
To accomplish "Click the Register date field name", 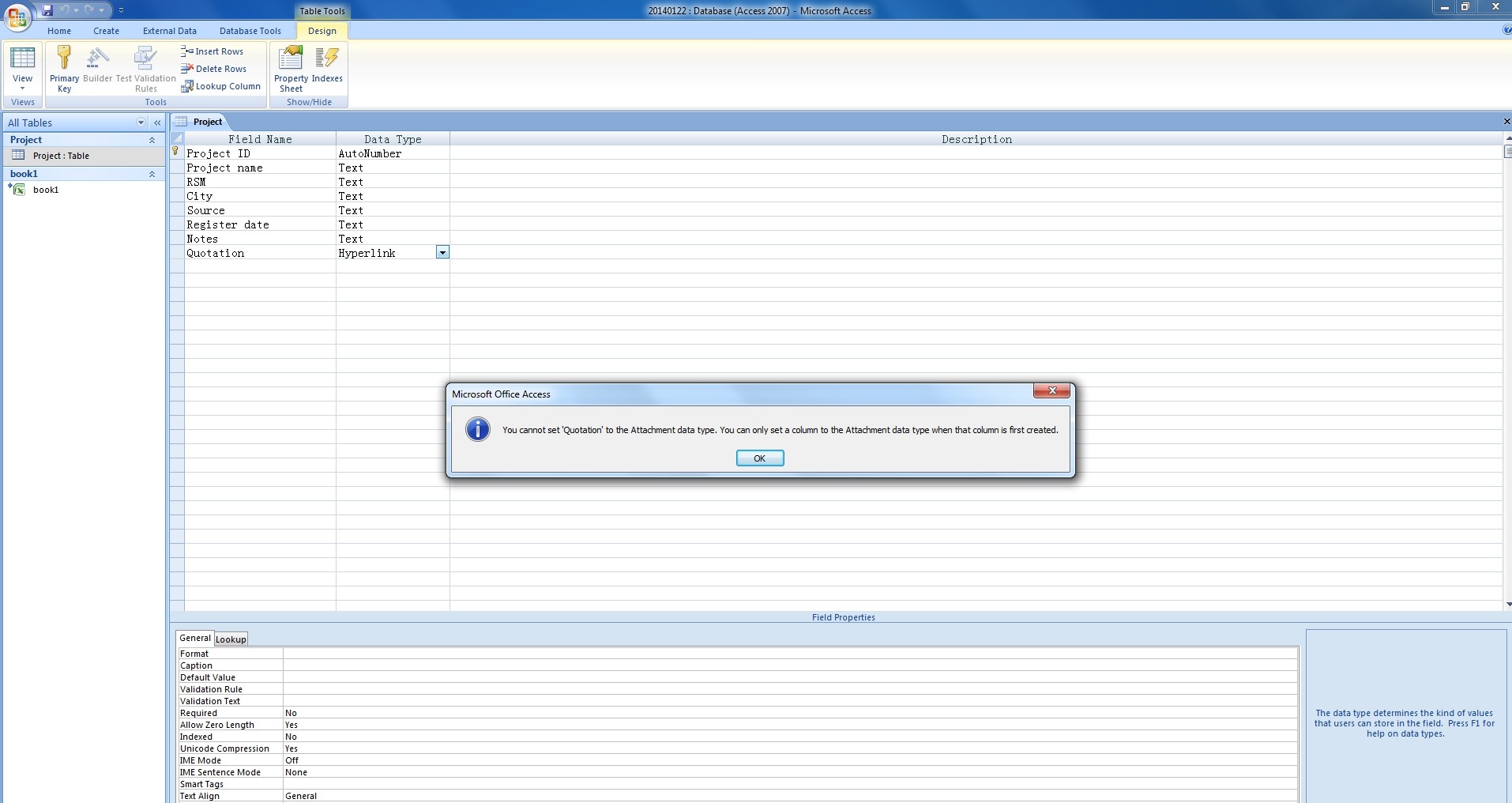I will pyautogui.click(x=260, y=224).
